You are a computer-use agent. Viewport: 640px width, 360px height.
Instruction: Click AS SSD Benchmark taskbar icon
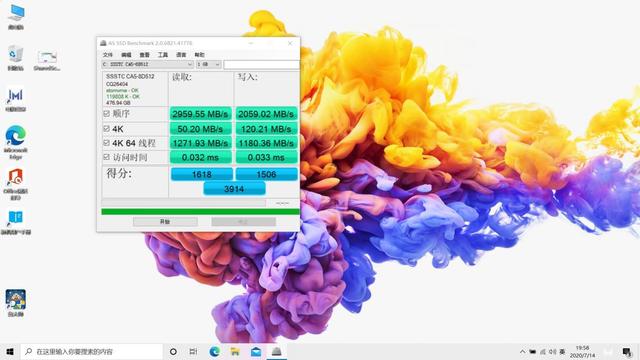(276, 351)
